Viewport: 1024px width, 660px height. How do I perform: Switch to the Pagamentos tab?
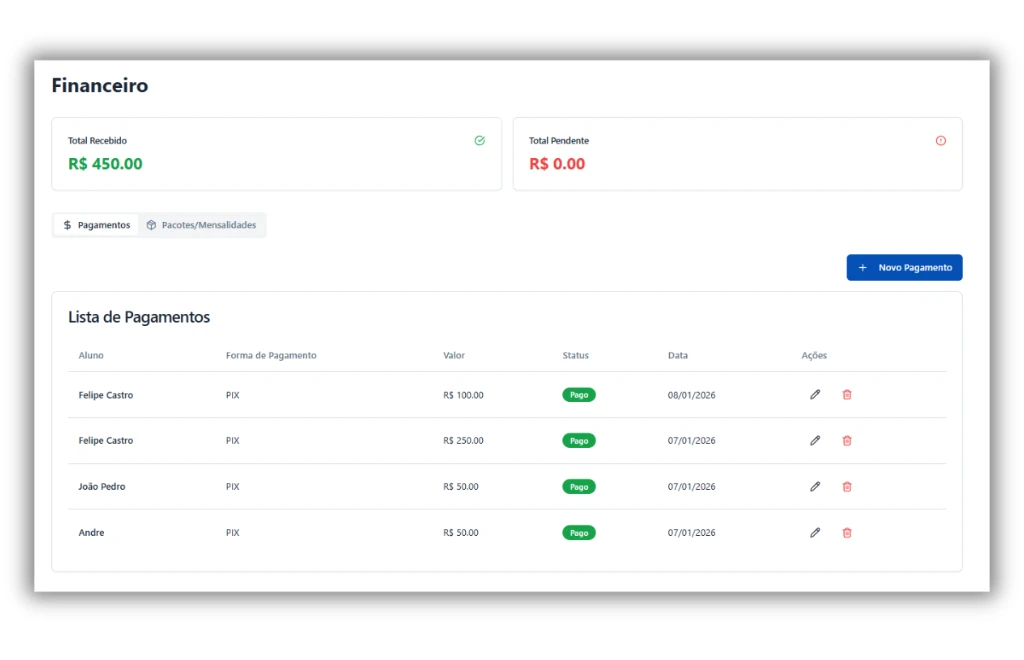pos(97,225)
